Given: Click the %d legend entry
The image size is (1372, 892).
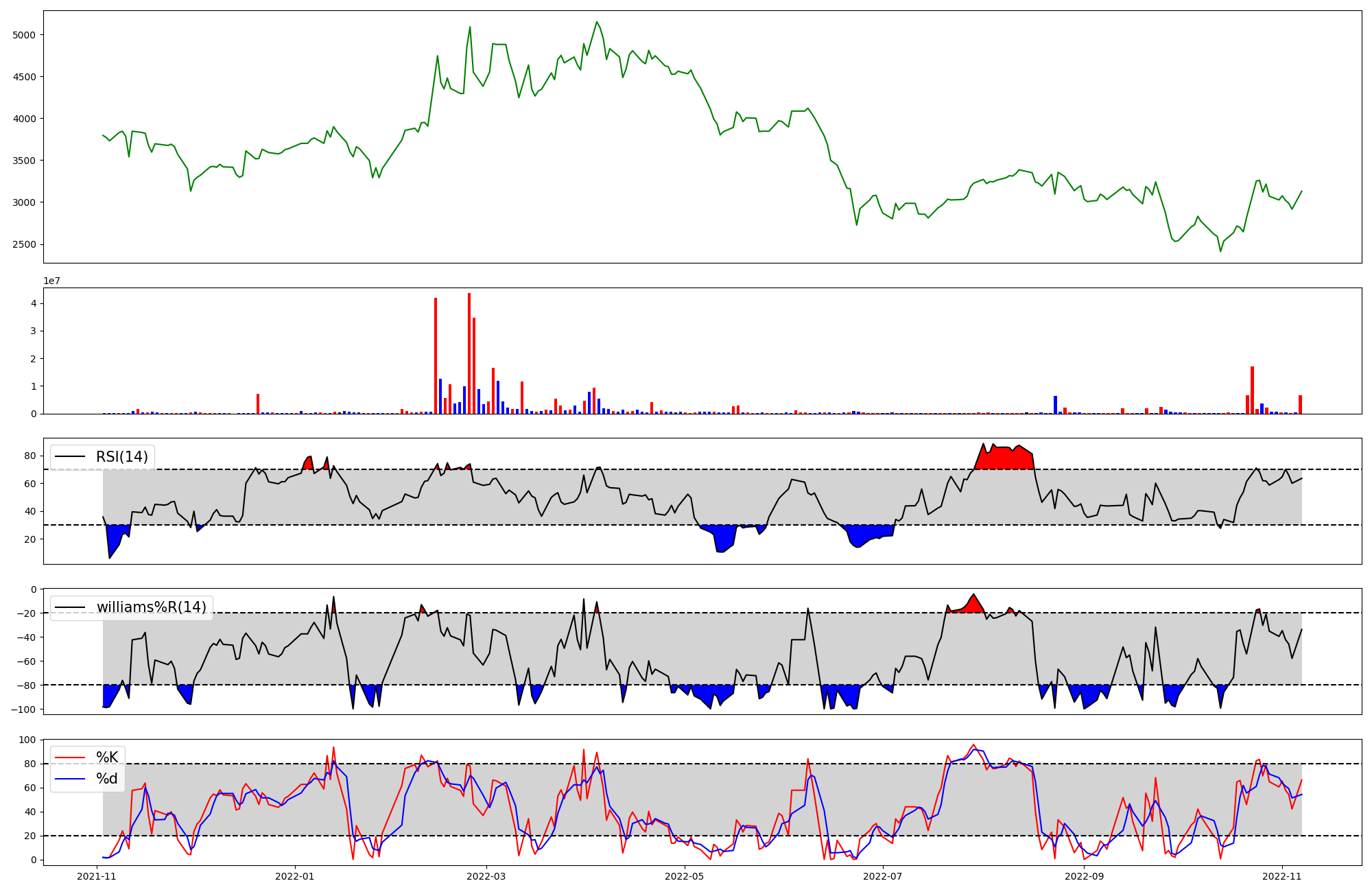Looking at the screenshot, I should point(106,779).
